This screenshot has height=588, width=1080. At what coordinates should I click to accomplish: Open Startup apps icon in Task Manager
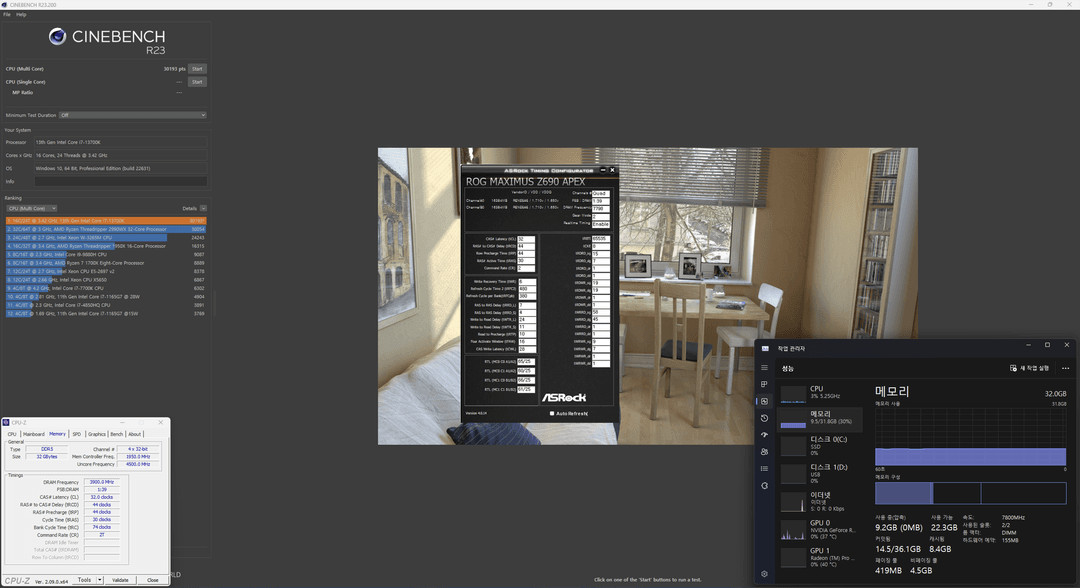coord(764,434)
